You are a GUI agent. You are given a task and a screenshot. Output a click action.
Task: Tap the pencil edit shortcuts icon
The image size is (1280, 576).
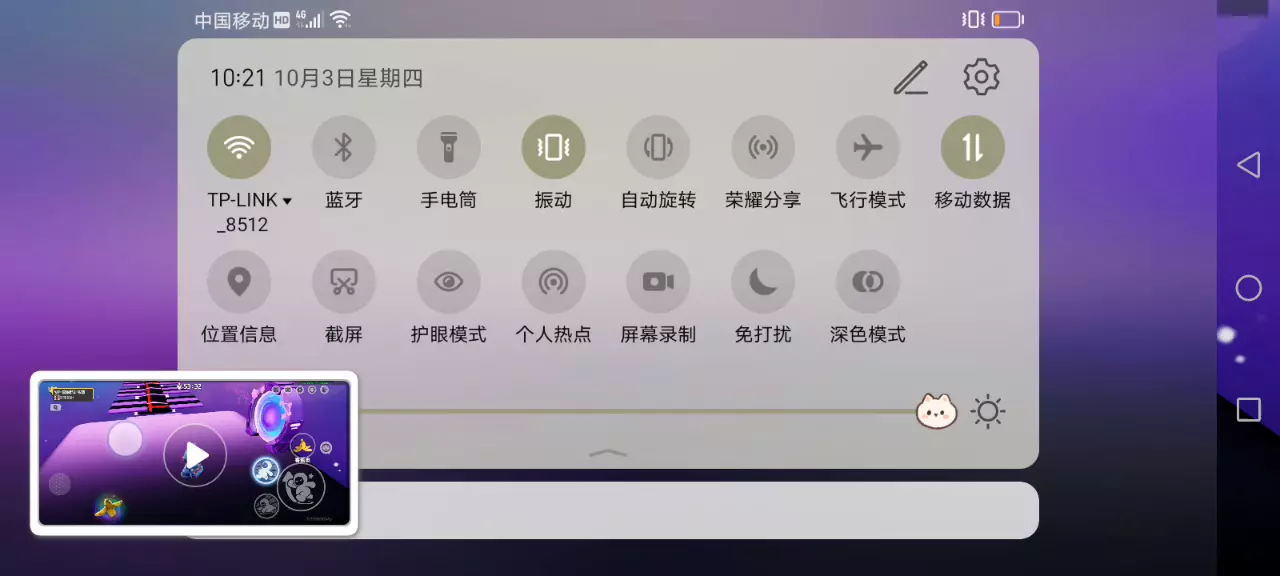(910, 78)
